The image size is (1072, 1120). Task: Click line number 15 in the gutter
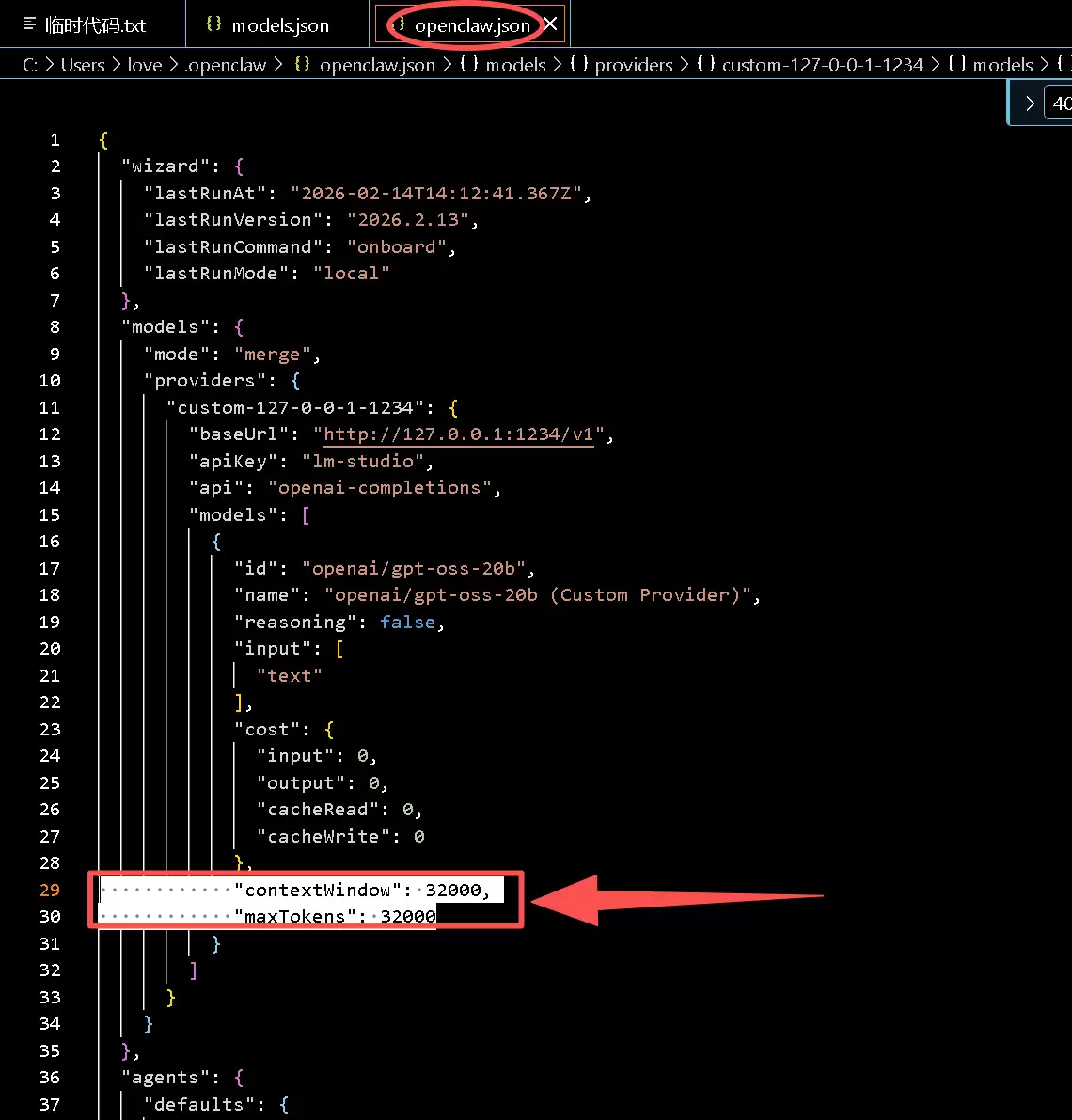(50, 514)
